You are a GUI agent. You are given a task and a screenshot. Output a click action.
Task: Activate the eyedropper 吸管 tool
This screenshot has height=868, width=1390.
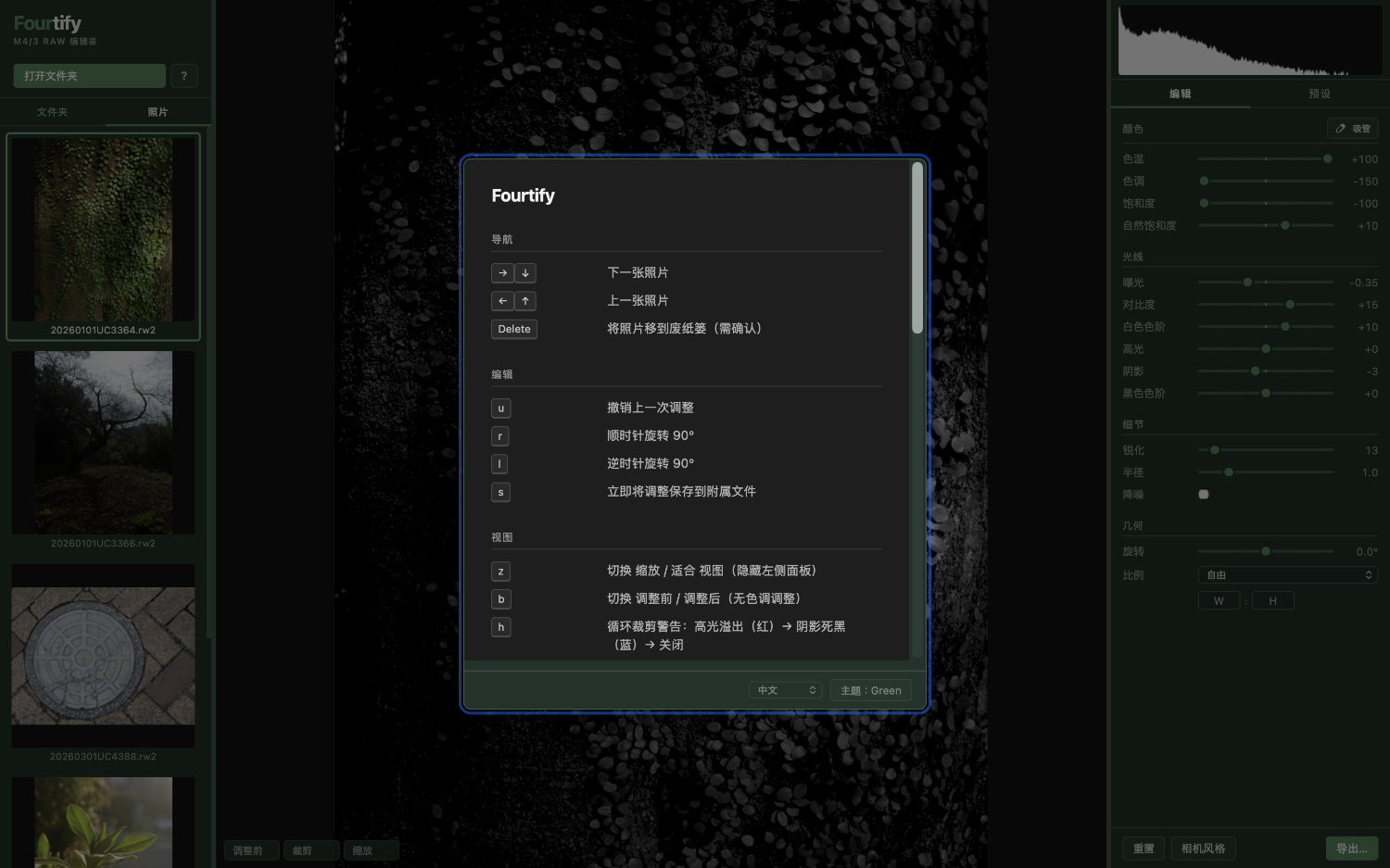tap(1352, 129)
